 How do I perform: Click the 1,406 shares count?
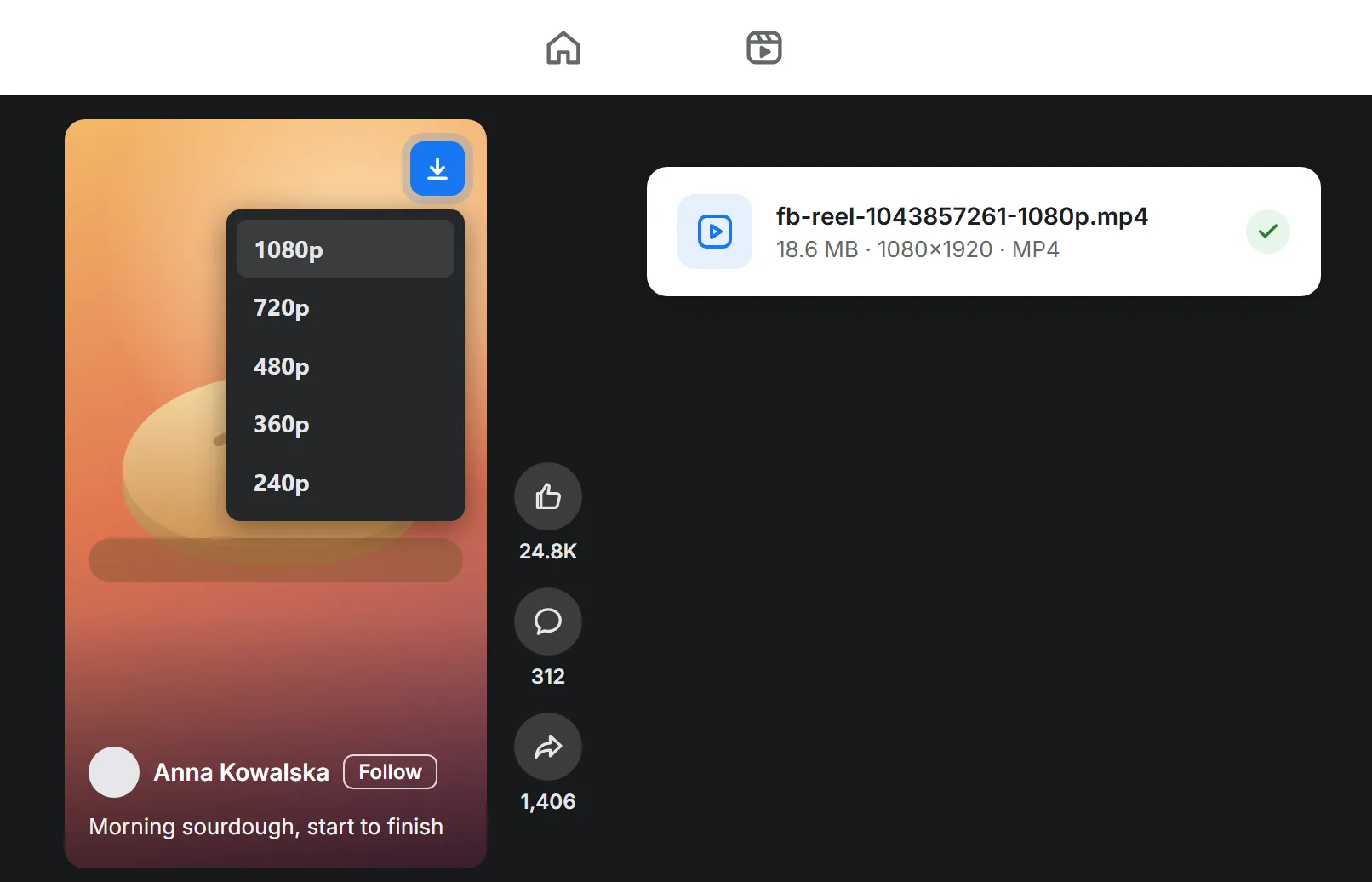coord(548,801)
